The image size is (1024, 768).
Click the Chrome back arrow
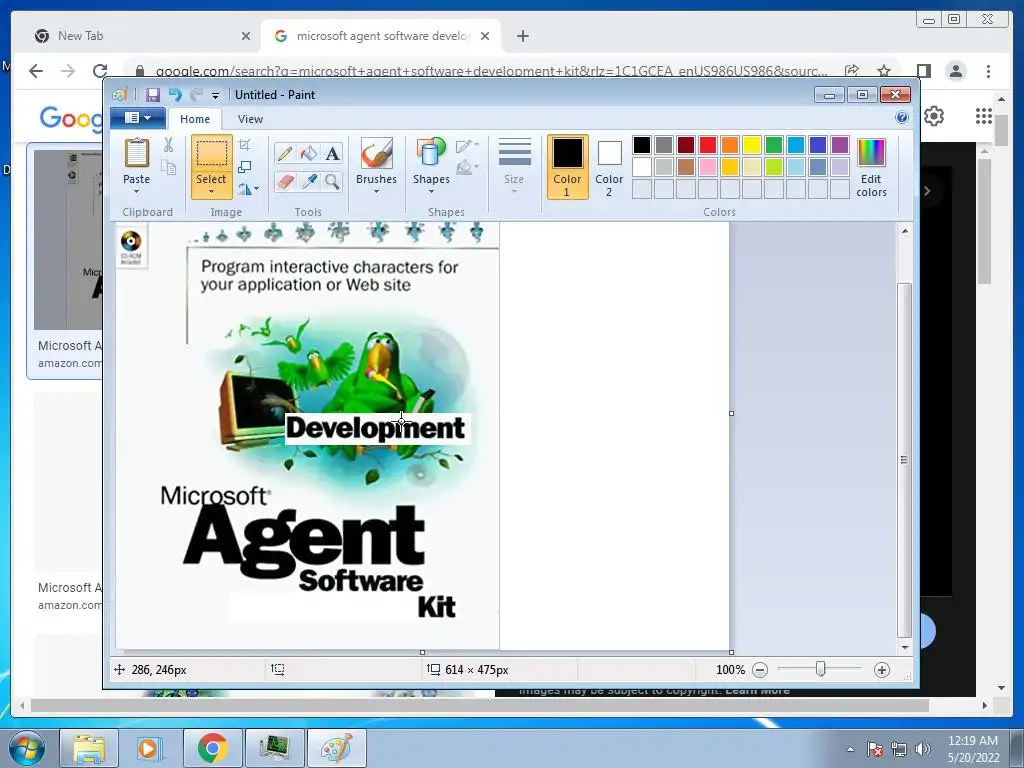point(36,71)
